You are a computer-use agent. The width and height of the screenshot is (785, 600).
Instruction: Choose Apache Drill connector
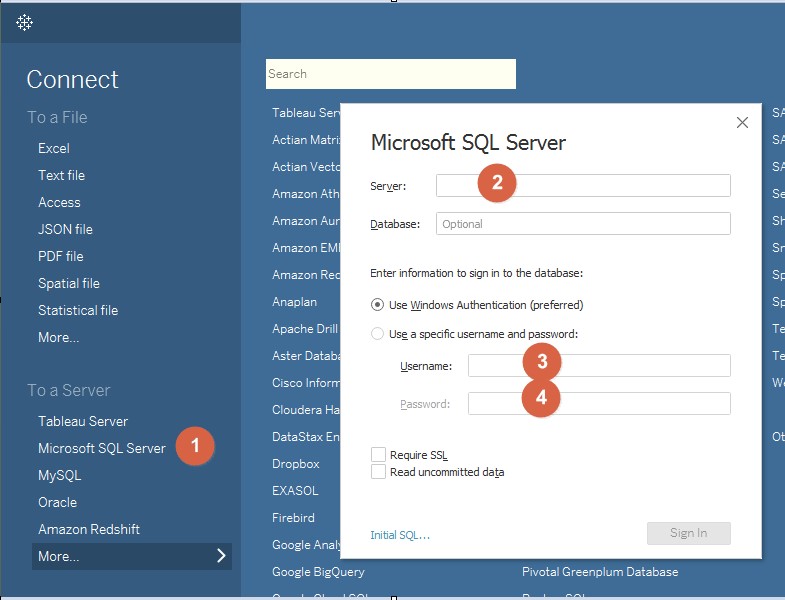pos(305,329)
